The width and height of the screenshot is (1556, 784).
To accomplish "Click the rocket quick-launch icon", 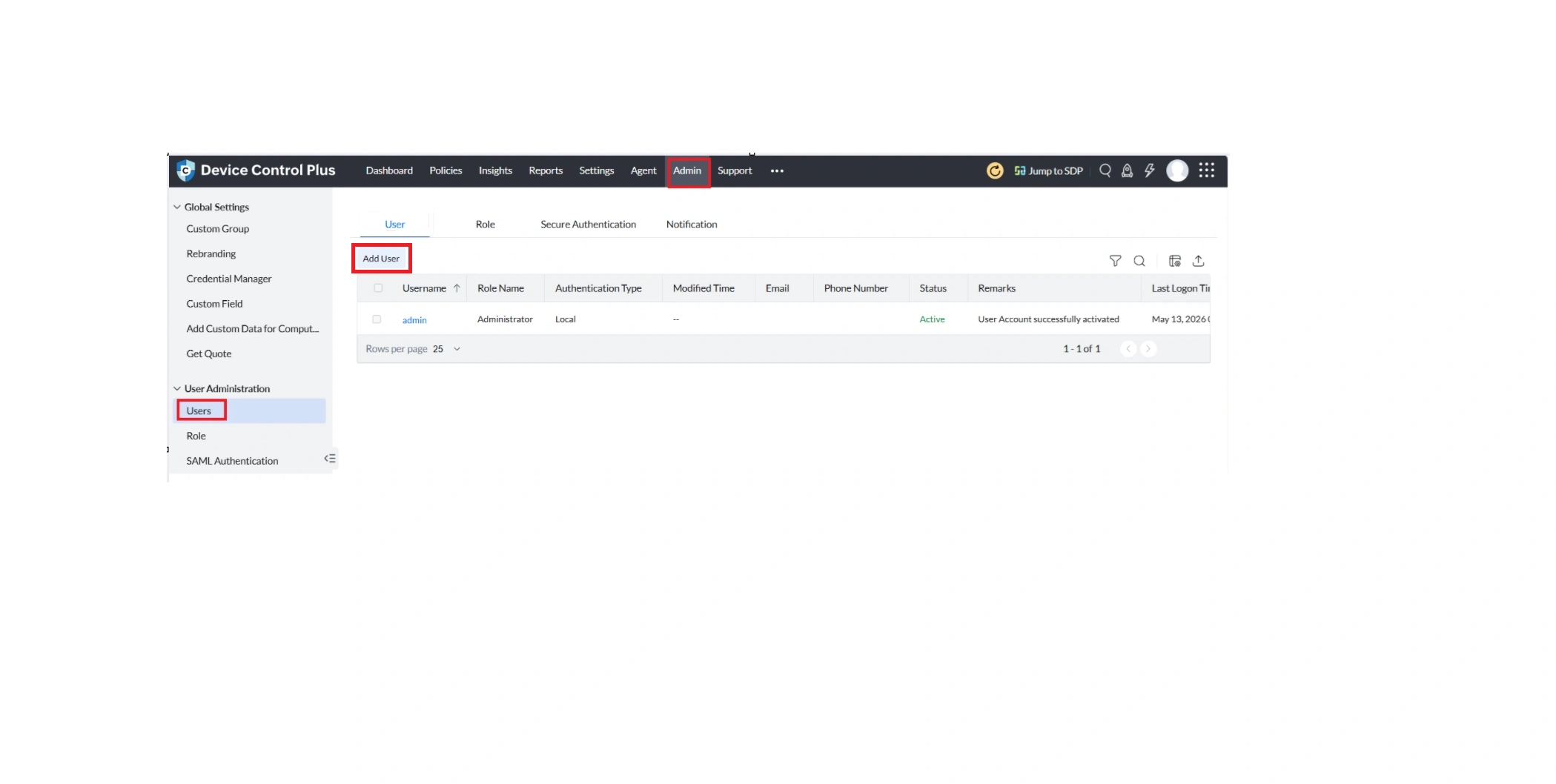I will [x=1127, y=170].
